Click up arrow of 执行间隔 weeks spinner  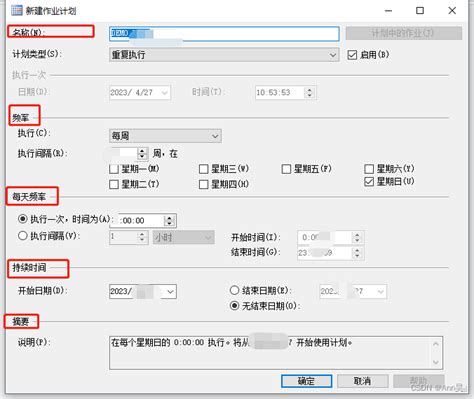[142, 151]
